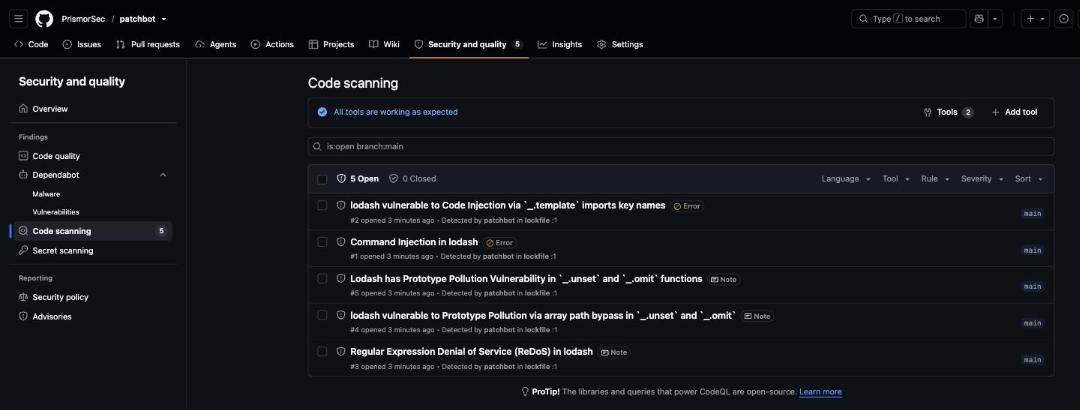Open the Rule filter dropdown
1080x410 pixels.
pos(935,178)
